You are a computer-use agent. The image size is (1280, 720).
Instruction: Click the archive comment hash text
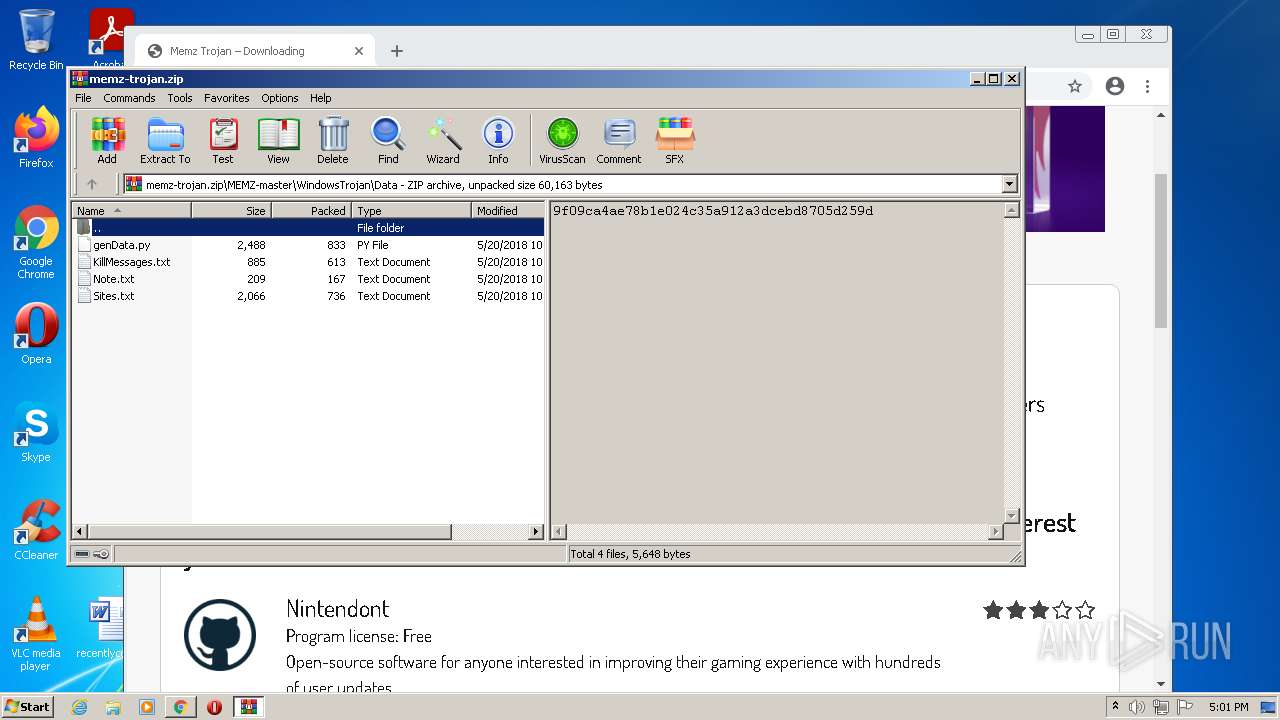[x=713, y=211]
